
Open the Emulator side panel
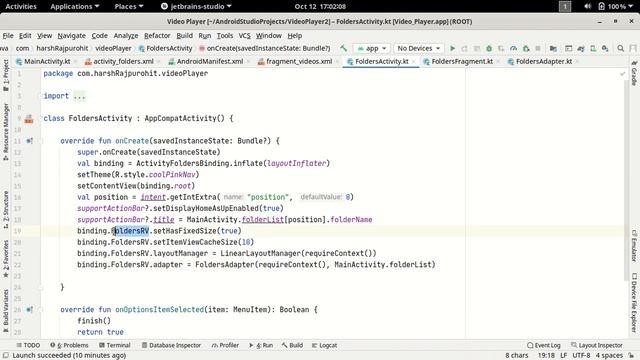pyautogui.click(x=634, y=245)
